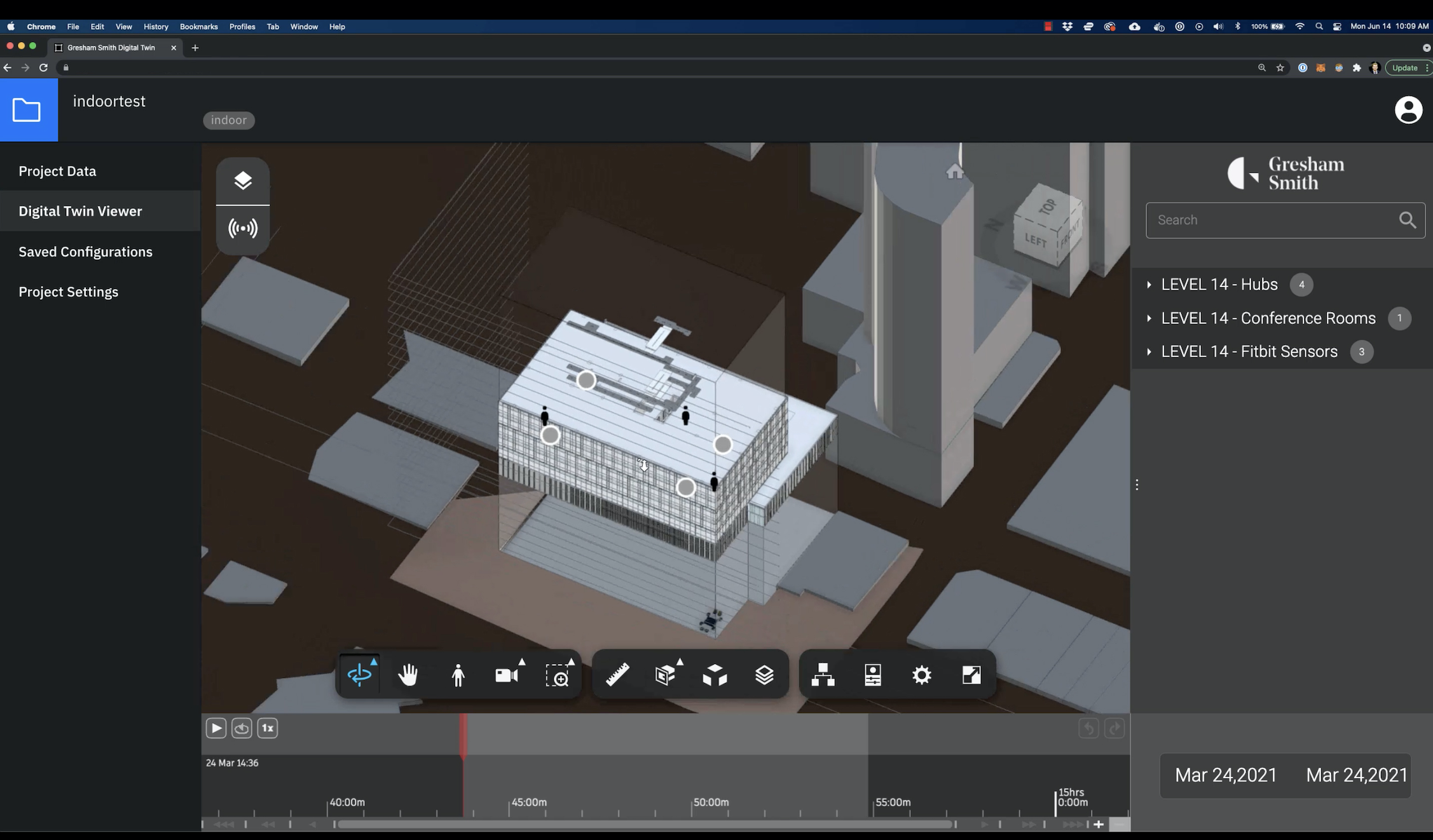
Task: Select the Pan hand tool
Action: click(x=408, y=675)
